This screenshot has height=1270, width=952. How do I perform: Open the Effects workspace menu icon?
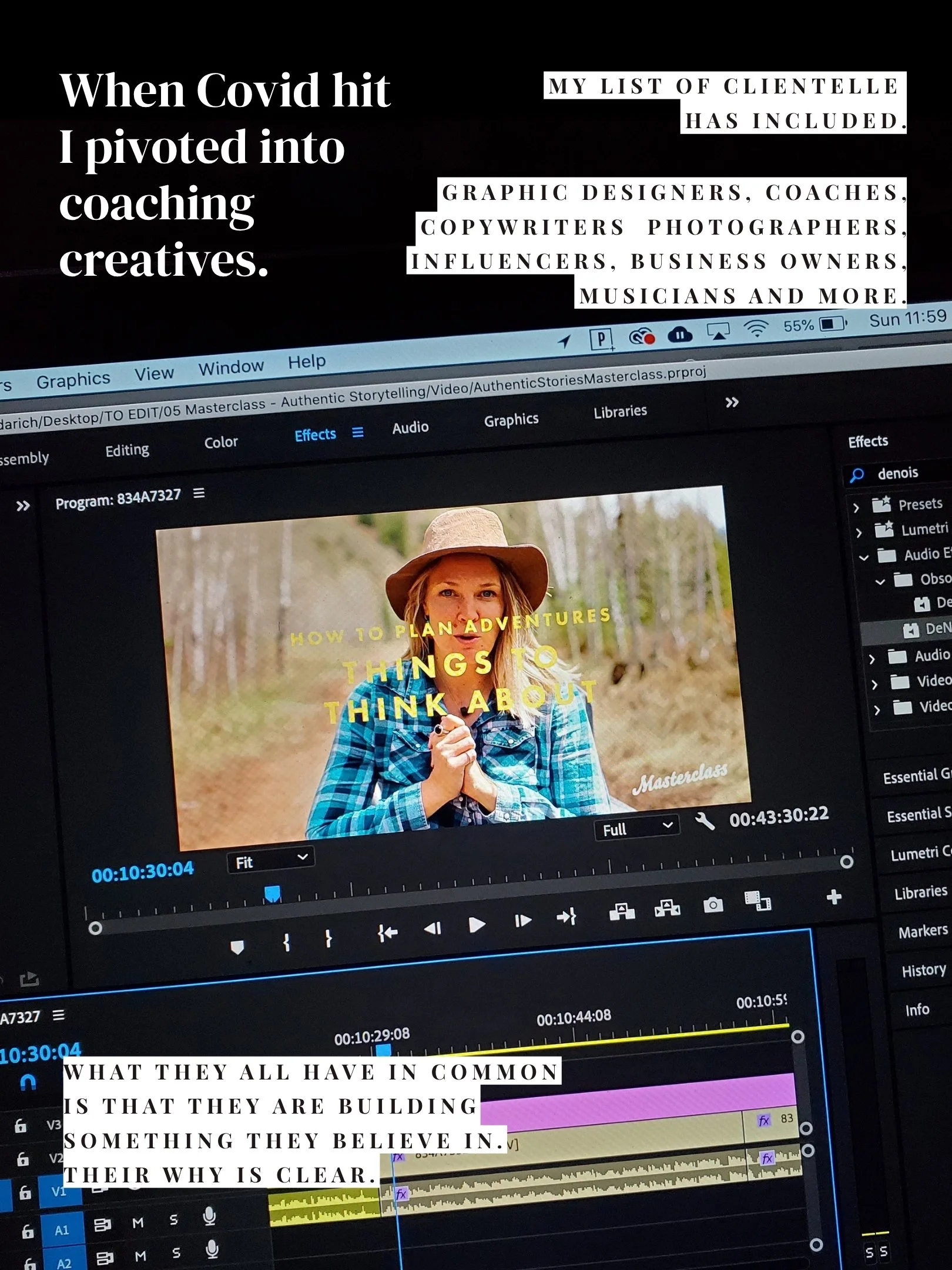coord(358,432)
